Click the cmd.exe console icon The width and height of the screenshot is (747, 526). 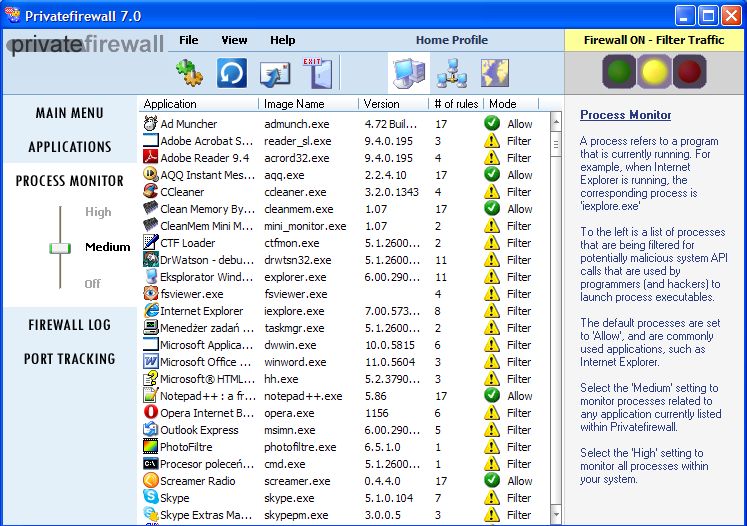click(x=151, y=464)
